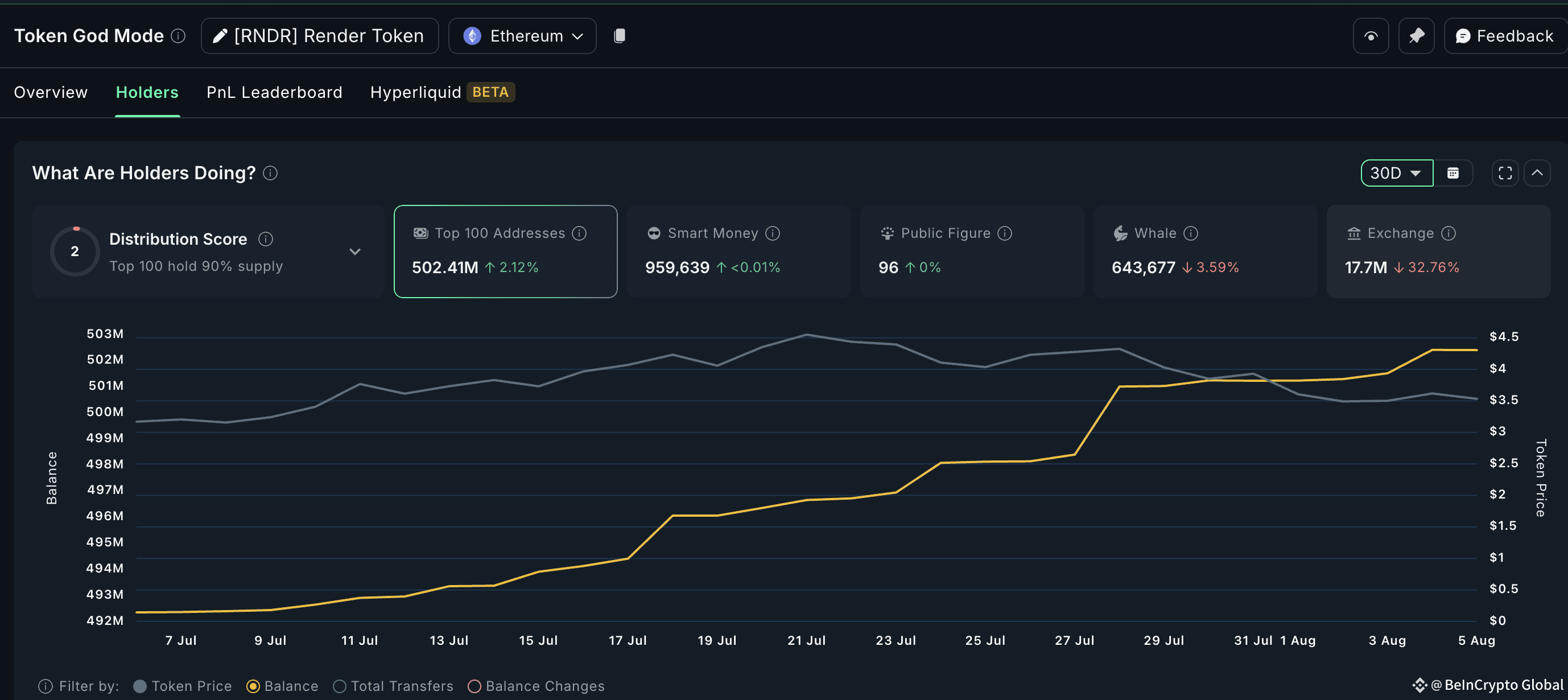Click the Distribution Score info icon

(x=265, y=239)
